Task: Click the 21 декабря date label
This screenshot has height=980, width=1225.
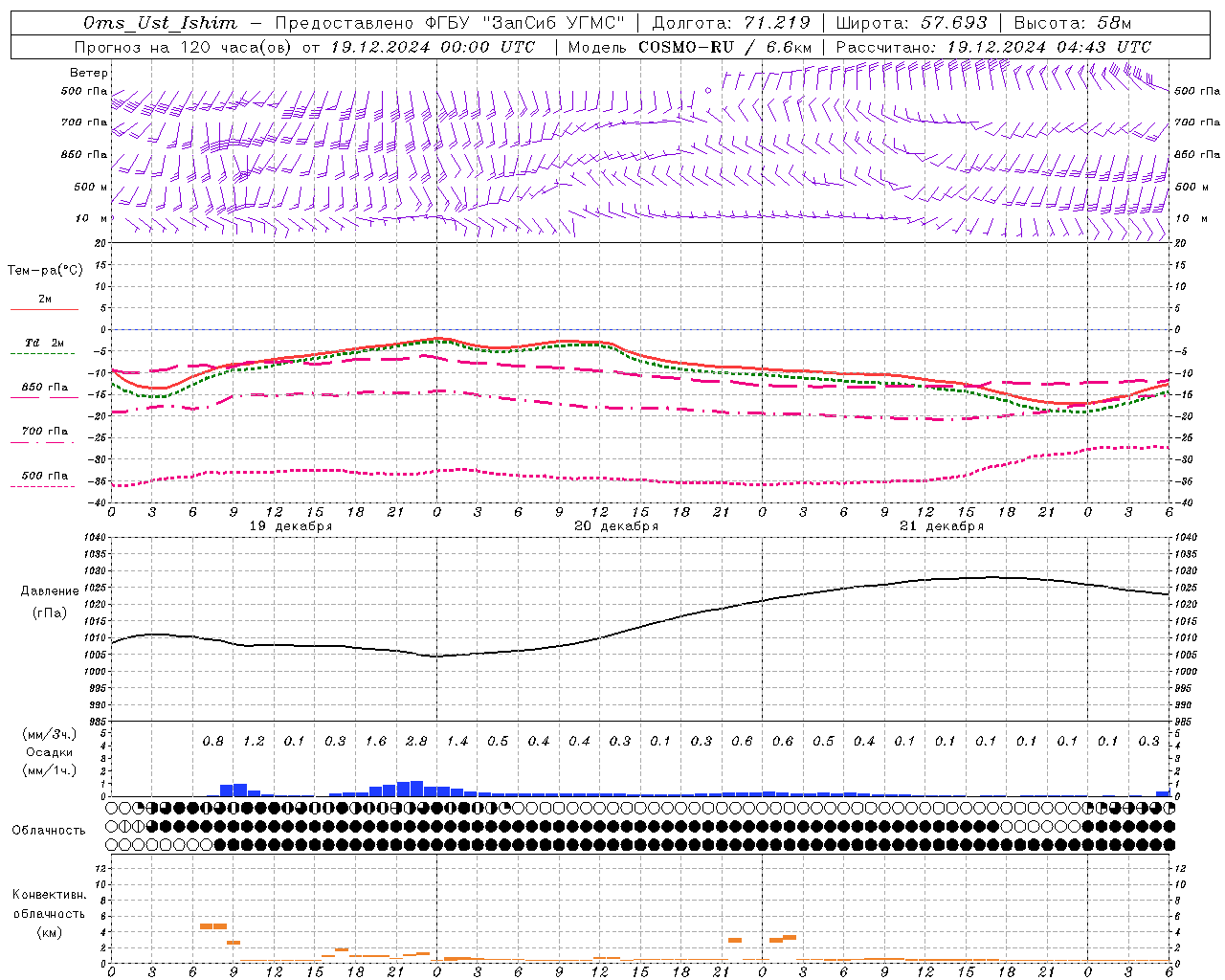Action: pyautogui.click(x=942, y=525)
